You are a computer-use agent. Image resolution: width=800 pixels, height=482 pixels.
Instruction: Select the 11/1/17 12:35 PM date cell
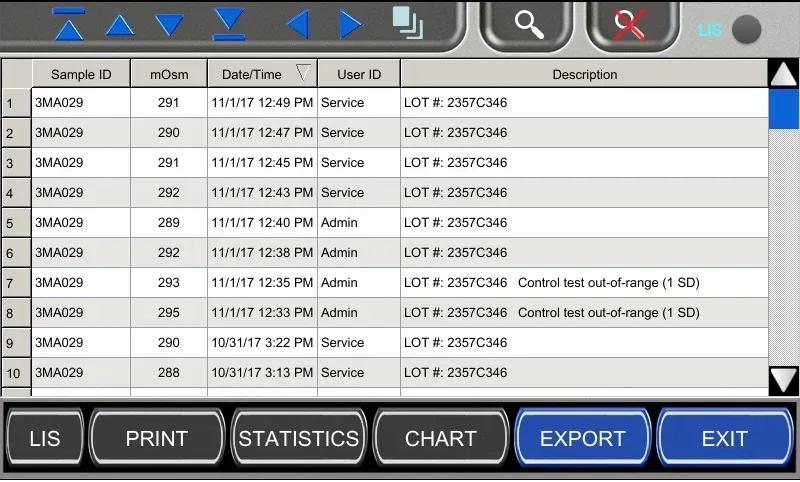coord(262,283)
